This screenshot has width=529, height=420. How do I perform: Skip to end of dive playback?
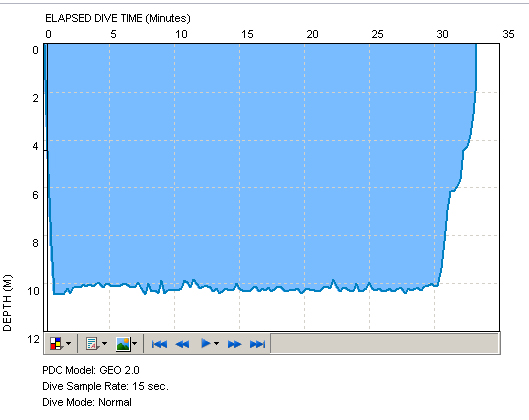257,344
